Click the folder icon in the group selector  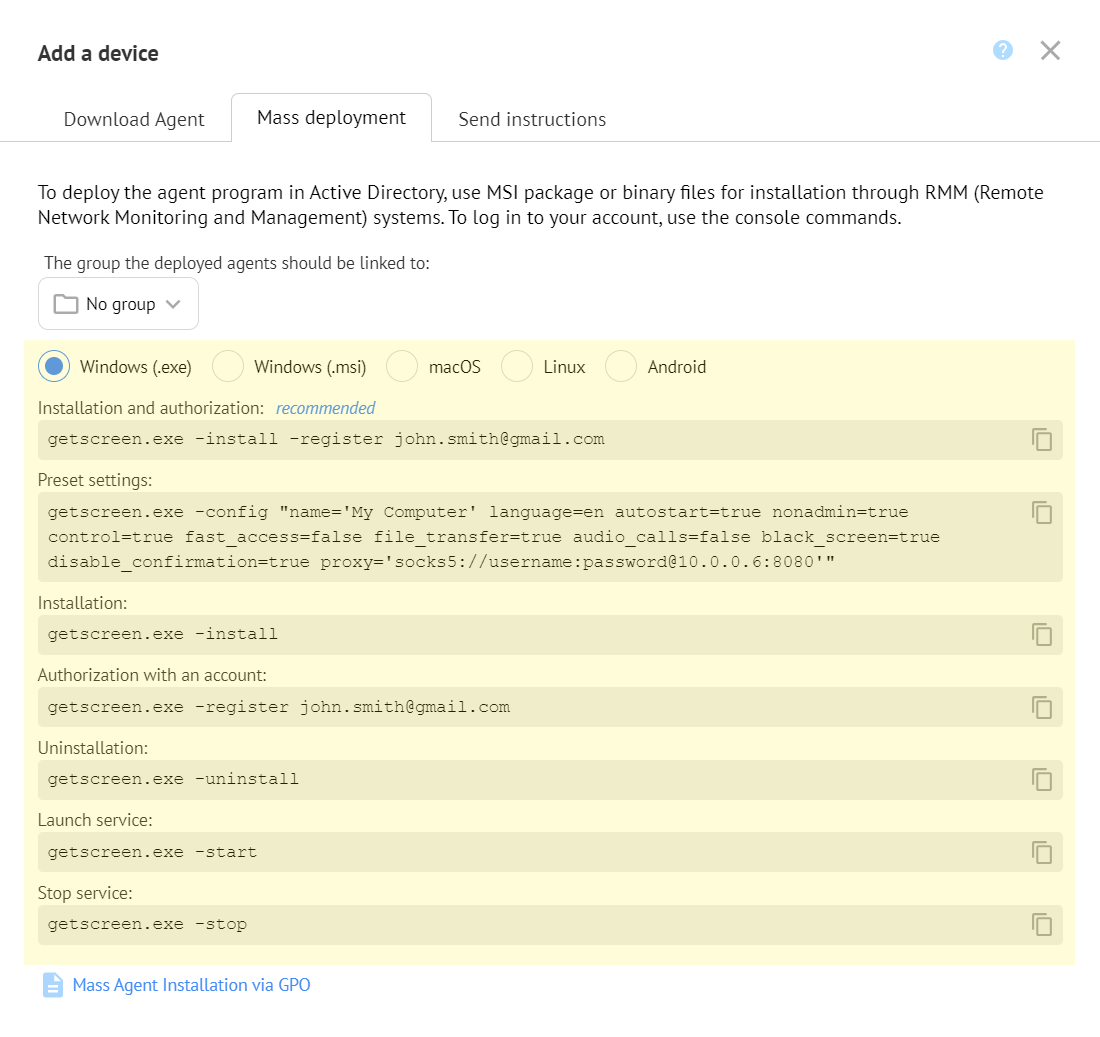pyautogui.click(x=66, y=304)
